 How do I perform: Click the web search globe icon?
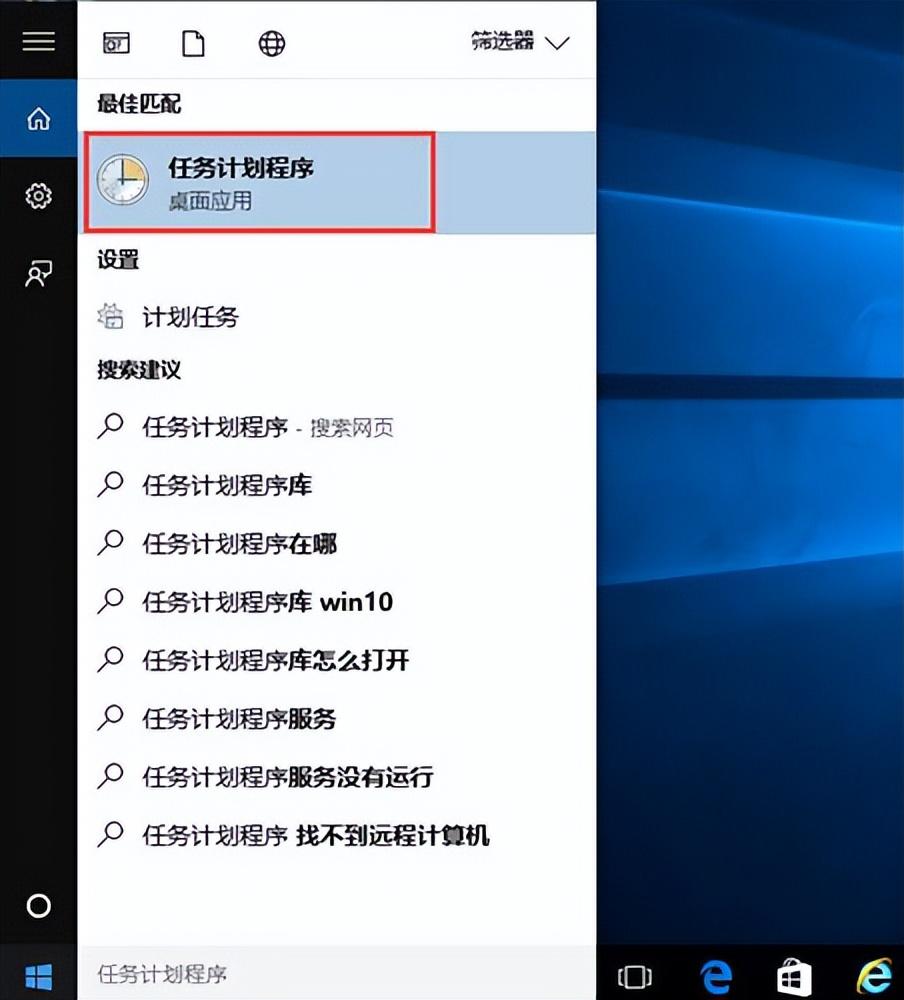[270, 43]
